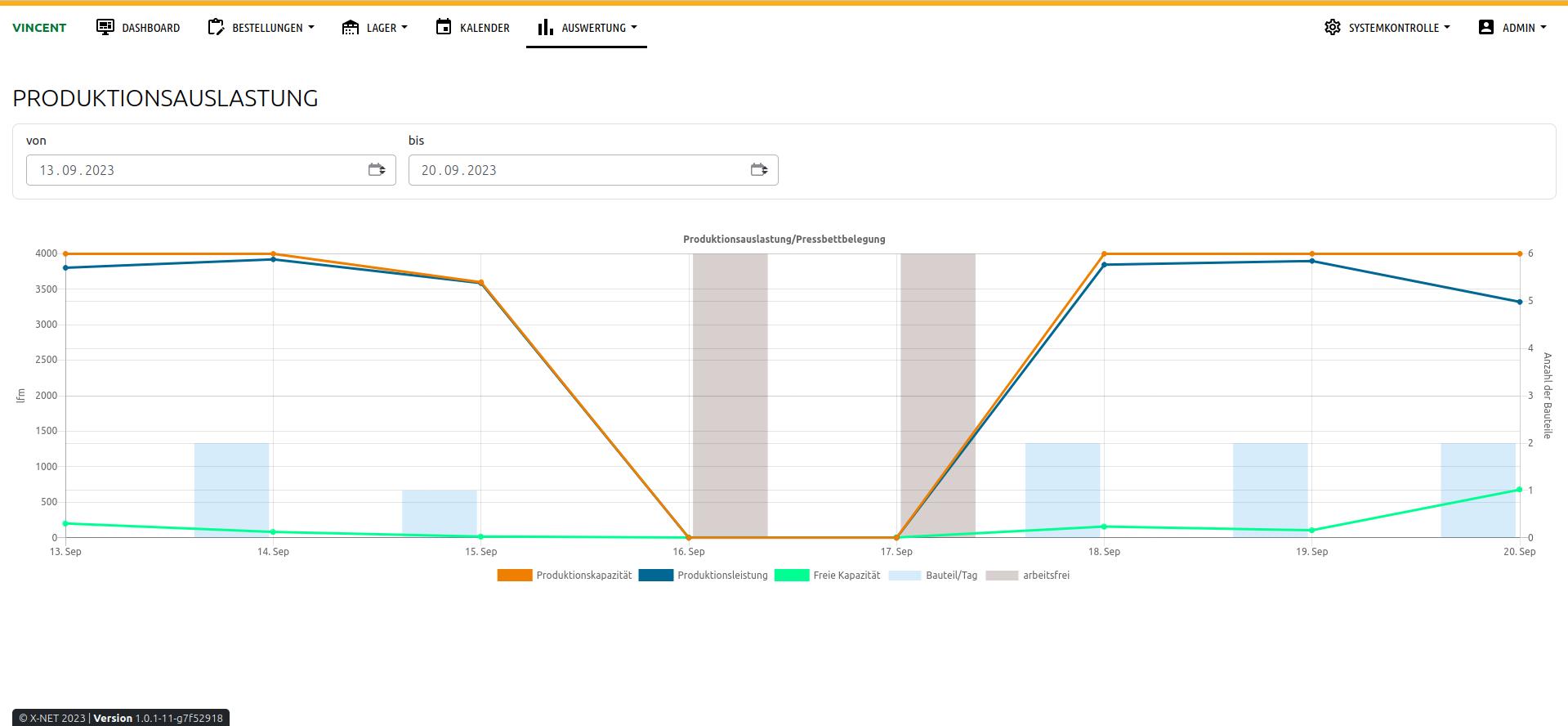Hide the Produktionsleistung series via legend

[x=704, y=576]
